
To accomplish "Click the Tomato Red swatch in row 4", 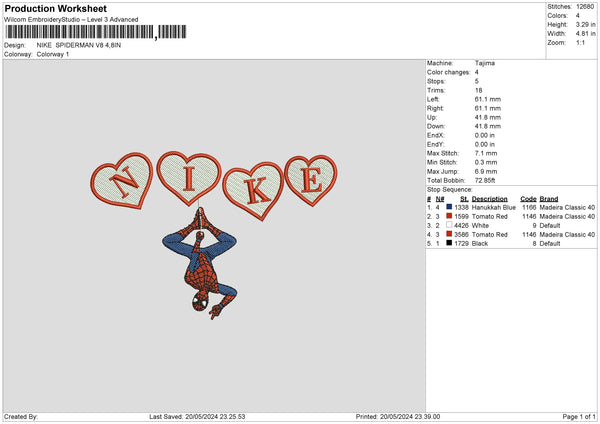I will (x=449, y=234).
